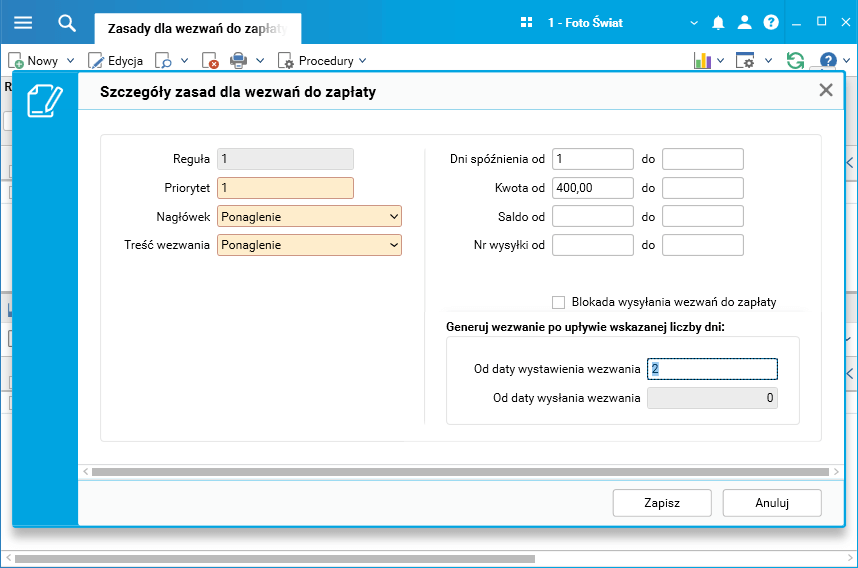Expand the Treść wezwania dropdown
The height and width of the screenshot is (568, 858).
tap(393, 245)
